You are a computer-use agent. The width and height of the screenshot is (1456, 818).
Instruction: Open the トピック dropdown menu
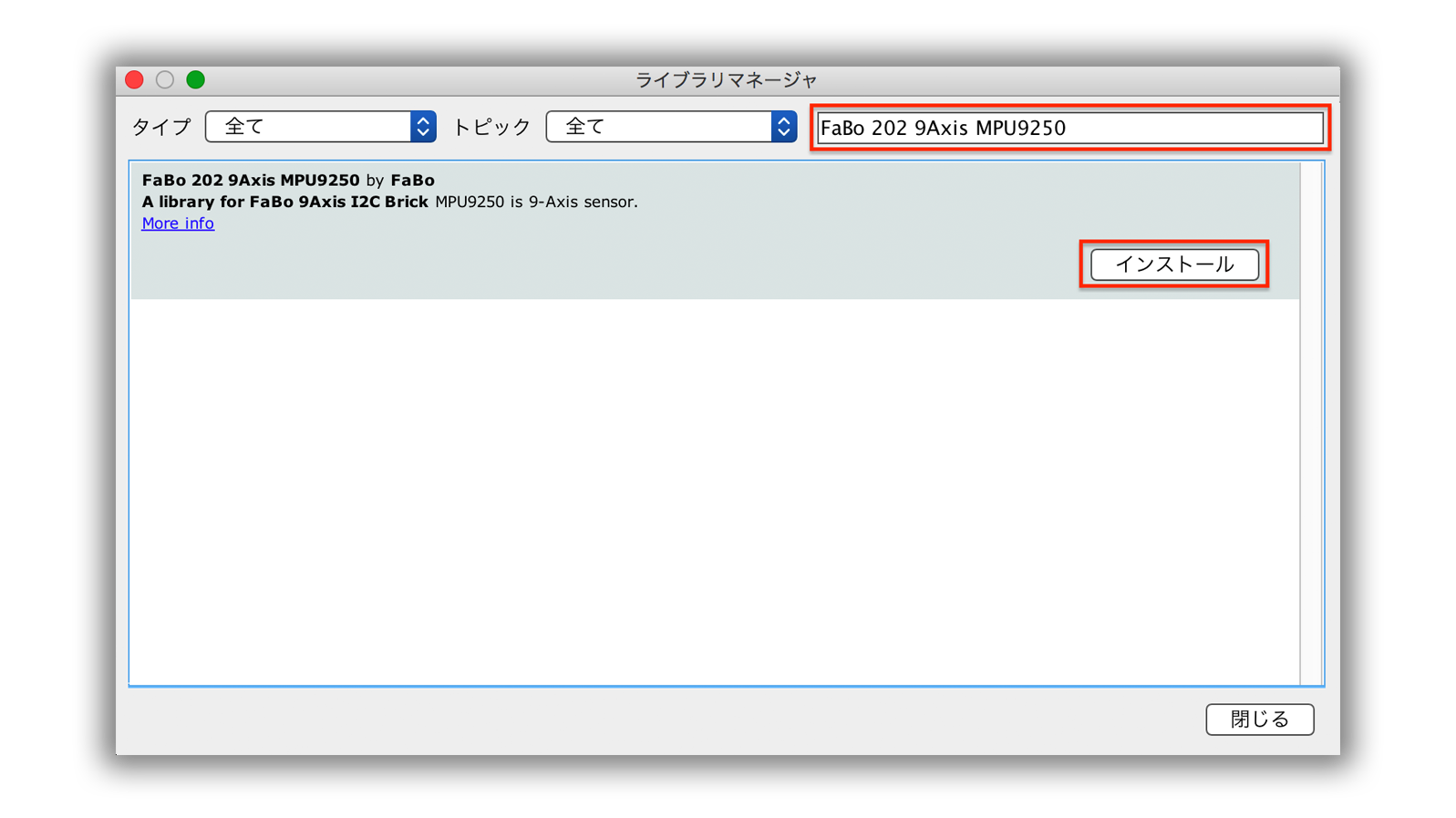[671, 127]
